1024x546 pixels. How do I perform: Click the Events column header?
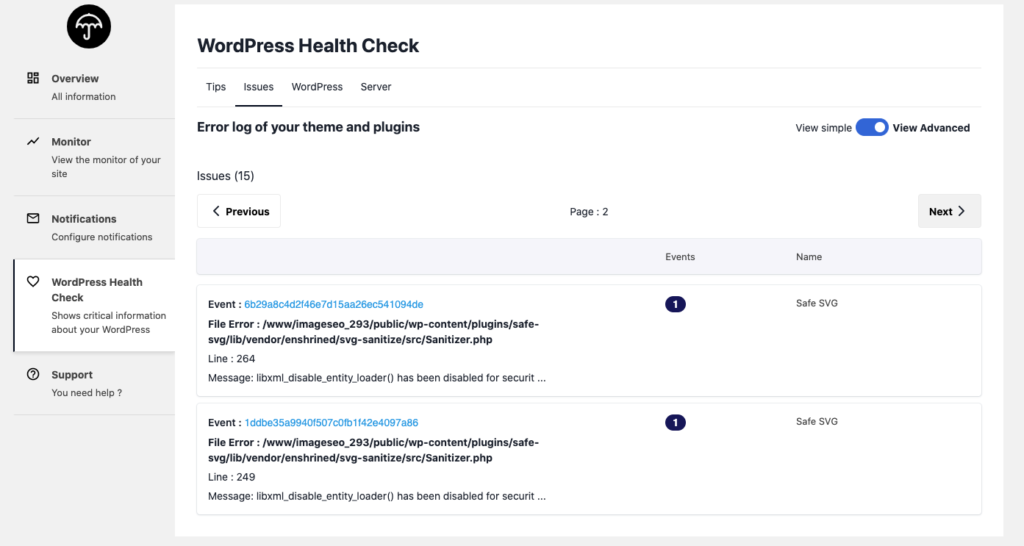(680, 257)
